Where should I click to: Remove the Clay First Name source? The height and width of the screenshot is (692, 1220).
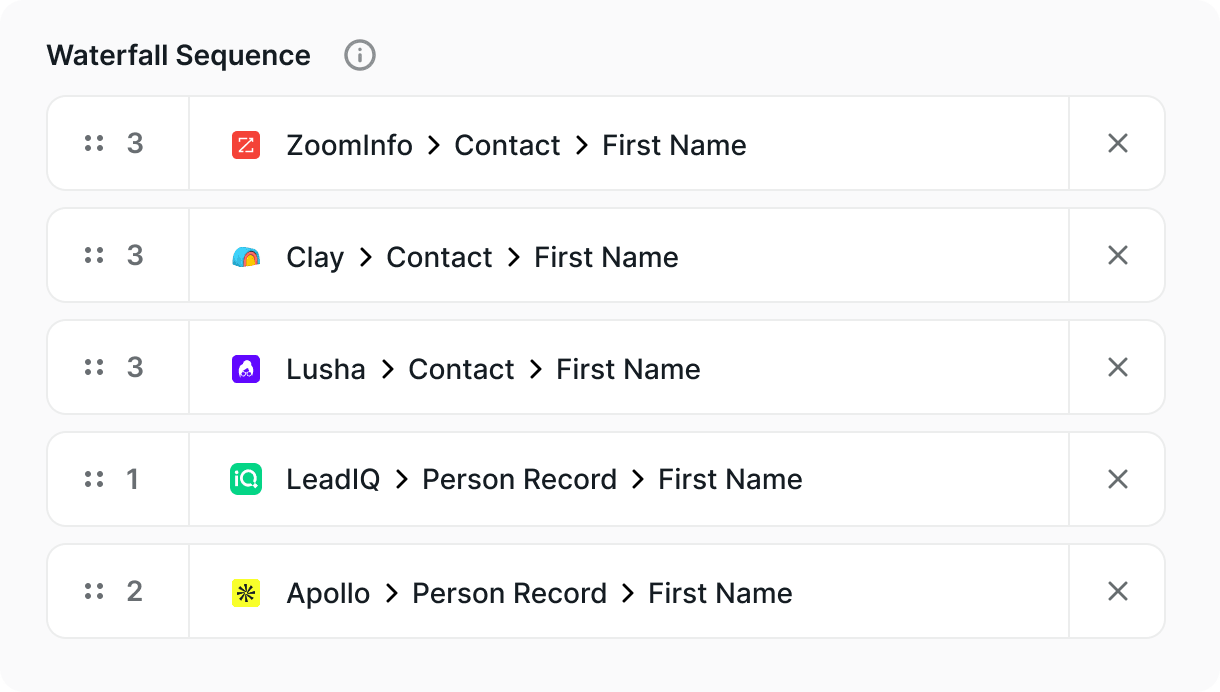point(1118,256)
